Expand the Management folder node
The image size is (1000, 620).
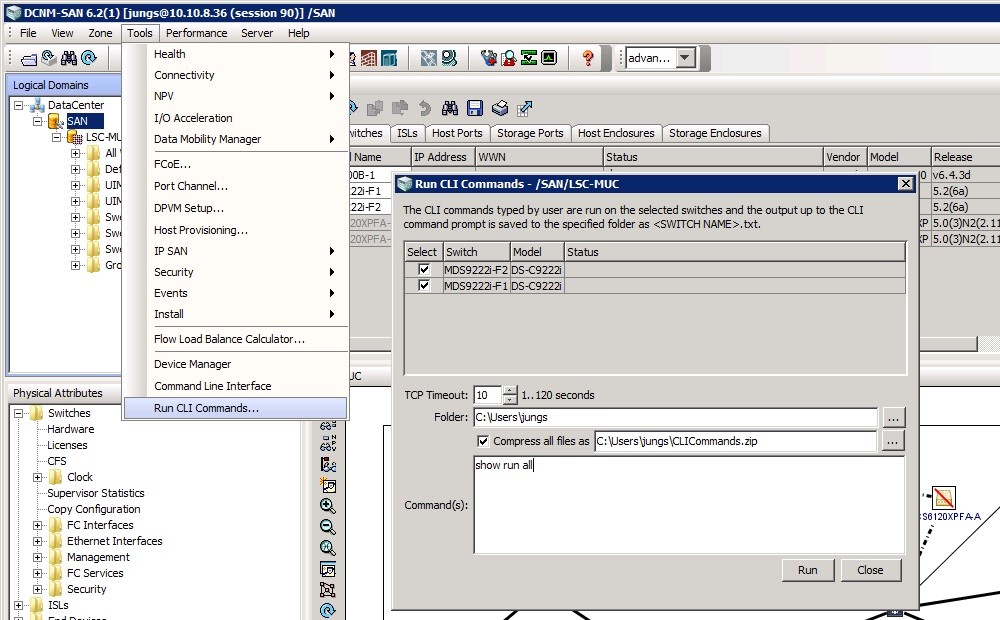pyautogui.click(x=38, y=557)
